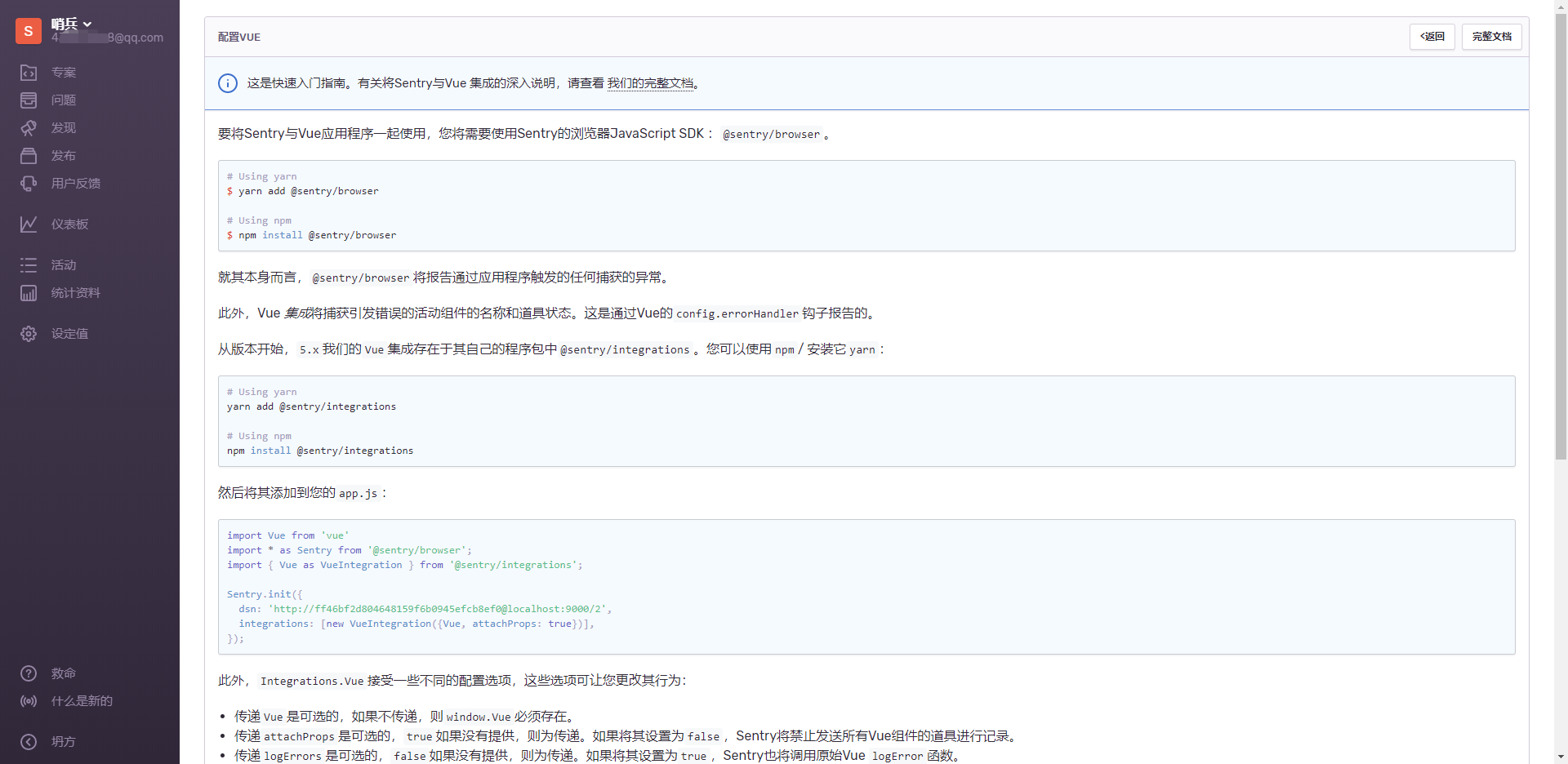Image resolution: width=1568 pixels, height=764 pixels.
Task: Click the scrollbar up arrow
Action: tap(1561, 7)
